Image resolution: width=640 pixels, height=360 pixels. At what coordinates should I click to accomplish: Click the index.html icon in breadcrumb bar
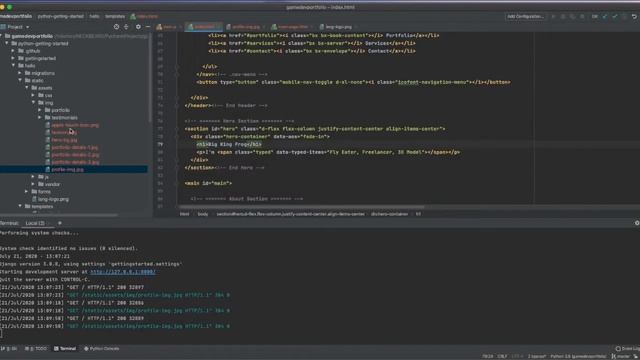pyautogui.click(x=133, y=16)
